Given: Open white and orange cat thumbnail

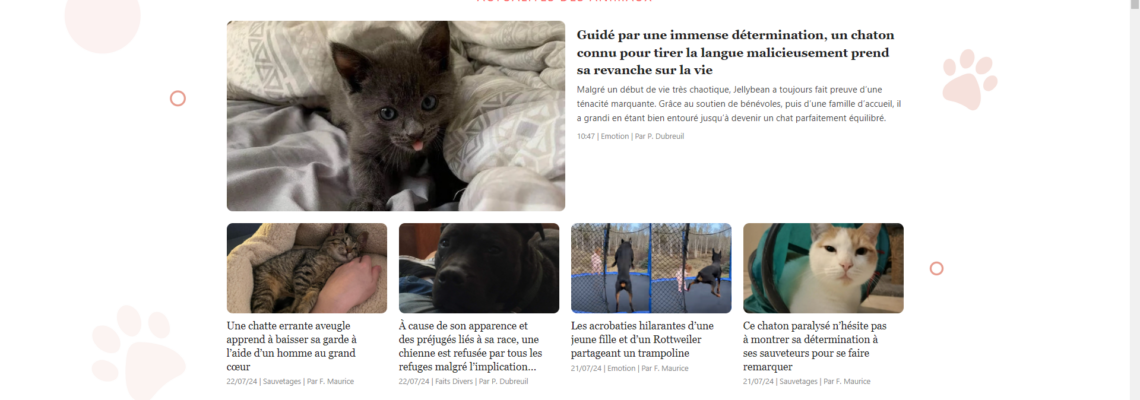Looking at the screenshot, I should [x=823, y=268].
